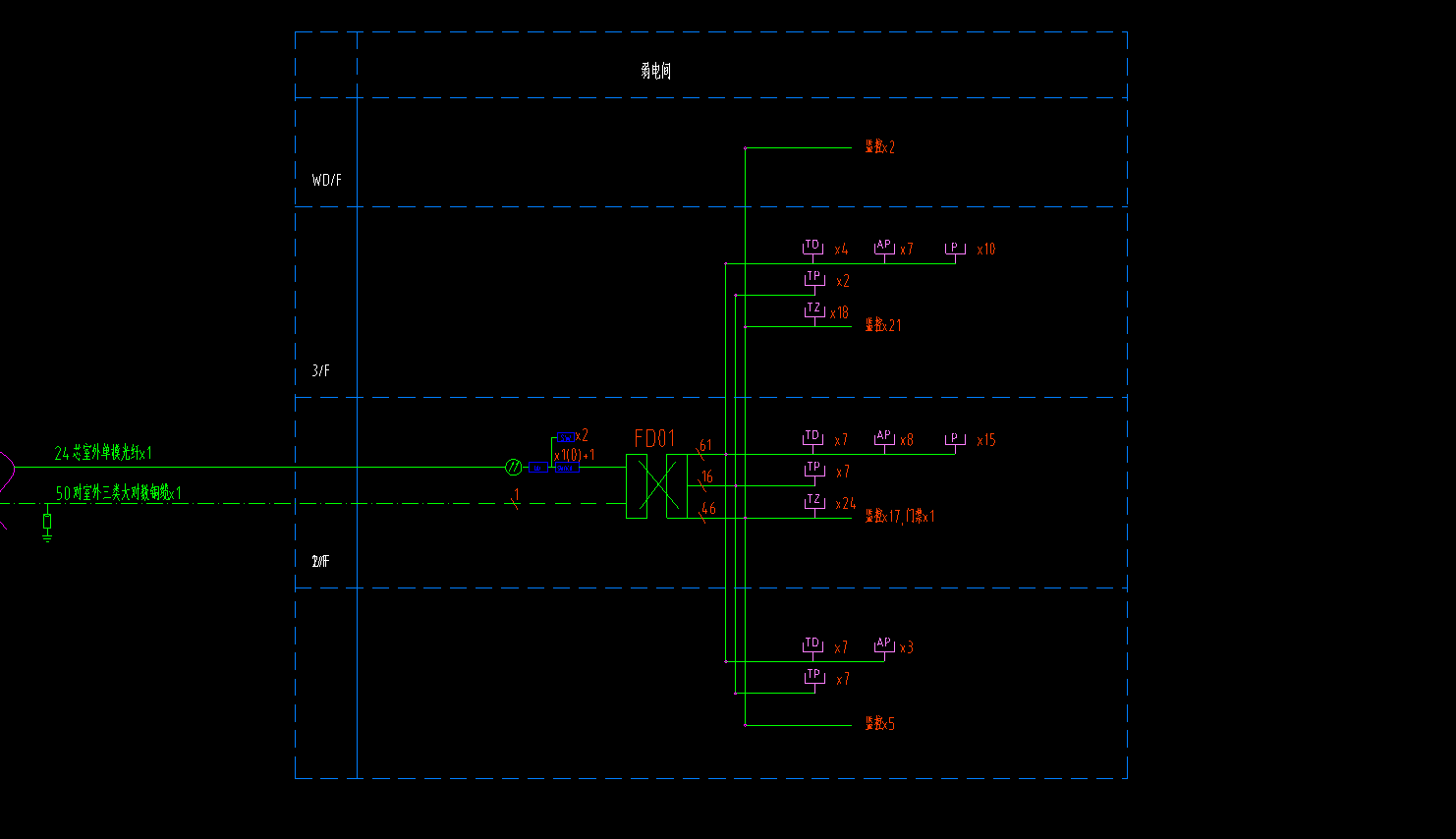Select the red 1 tick on dashed cable
Viewport: 1456px width, 839px height.
515,499
